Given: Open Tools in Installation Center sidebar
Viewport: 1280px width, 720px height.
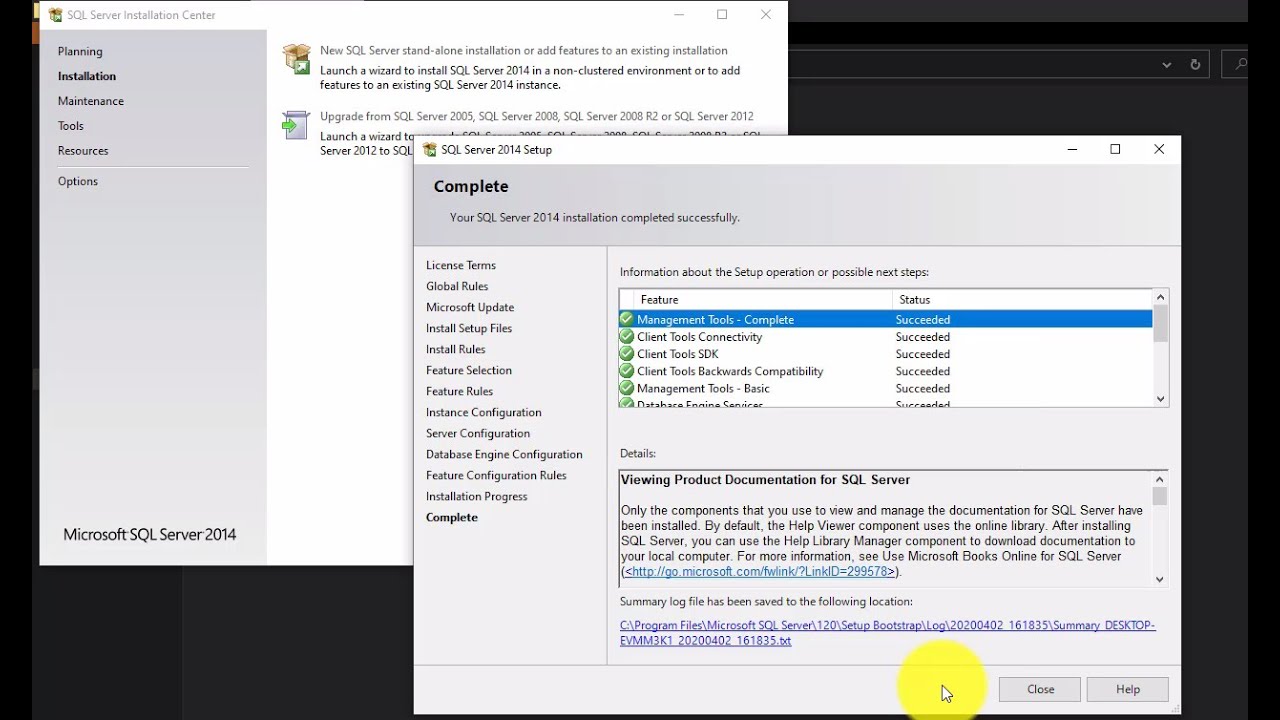Looking at the screenshot, I should point(71,126).
